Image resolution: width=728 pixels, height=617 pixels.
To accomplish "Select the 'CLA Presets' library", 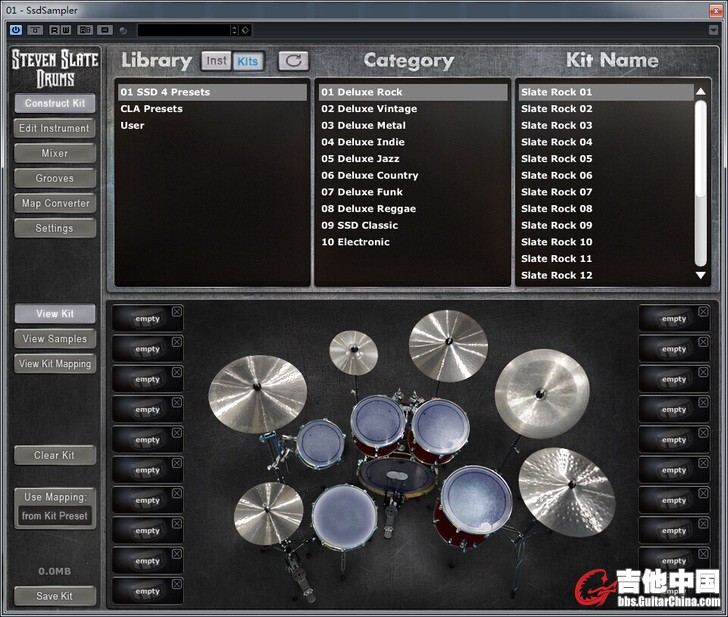I will (x=212, y=109).
